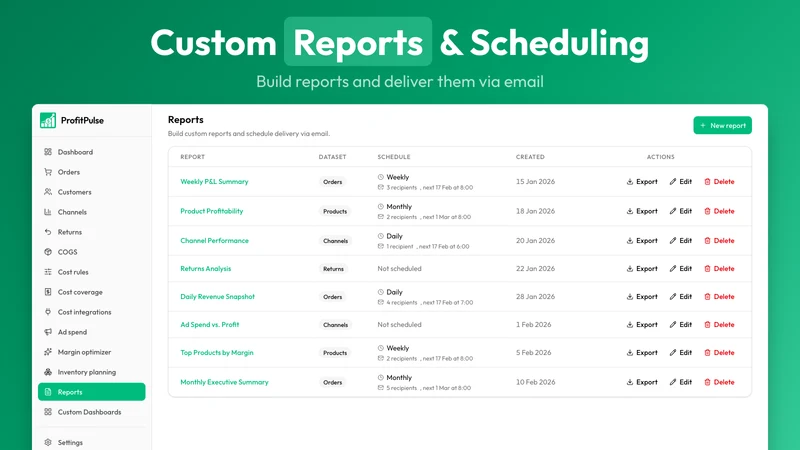Click the clock icon in Channel Performance row
This screenshot has height=450, width=800.
[381, 236]
